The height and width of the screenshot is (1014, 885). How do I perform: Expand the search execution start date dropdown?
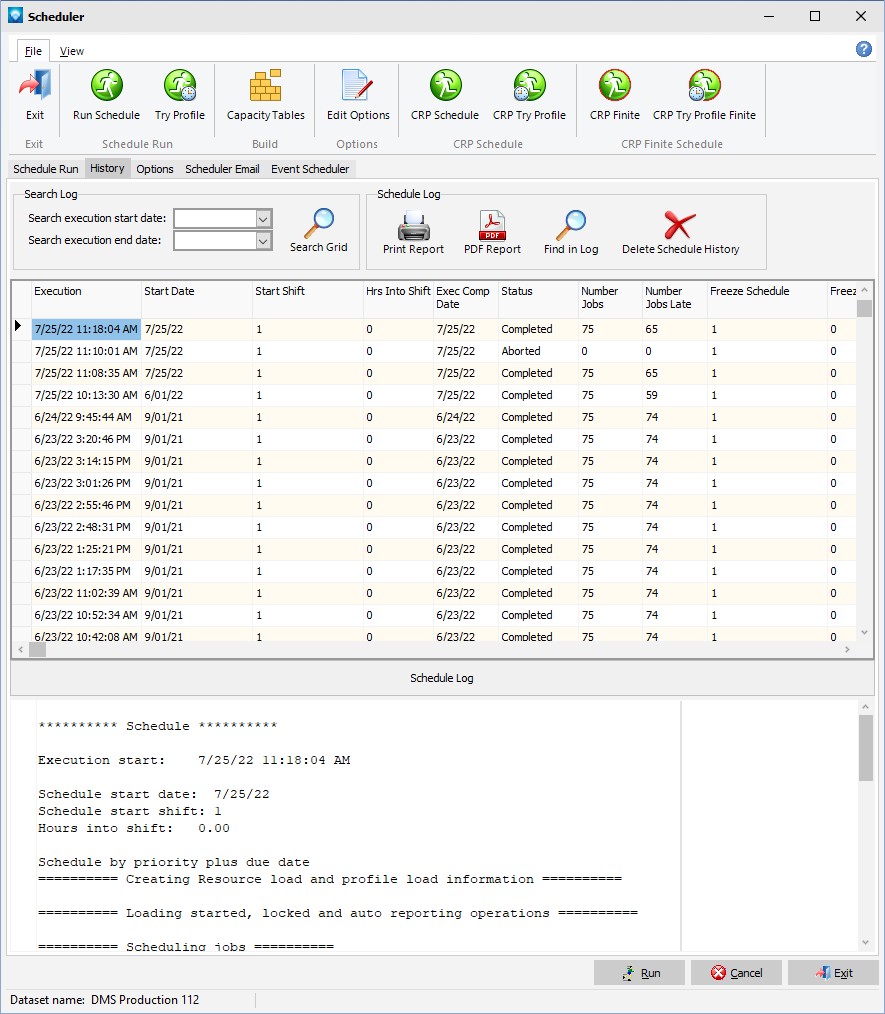click(264, 218)
